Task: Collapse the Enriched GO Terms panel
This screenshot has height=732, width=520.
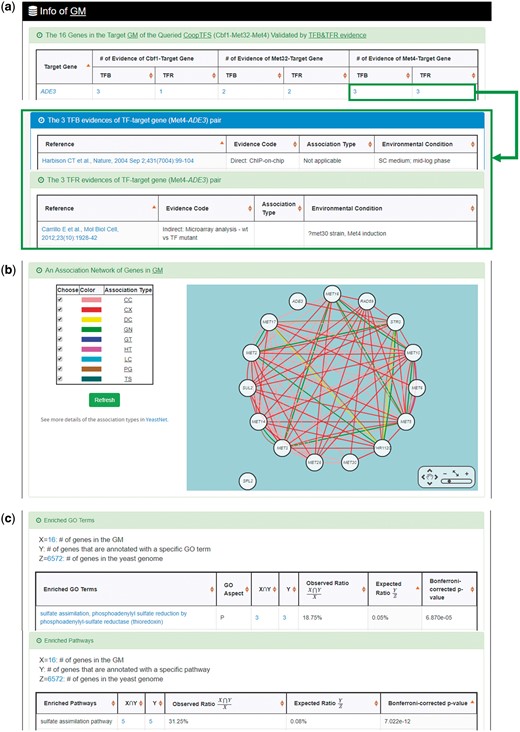Action: pos(39,520)
